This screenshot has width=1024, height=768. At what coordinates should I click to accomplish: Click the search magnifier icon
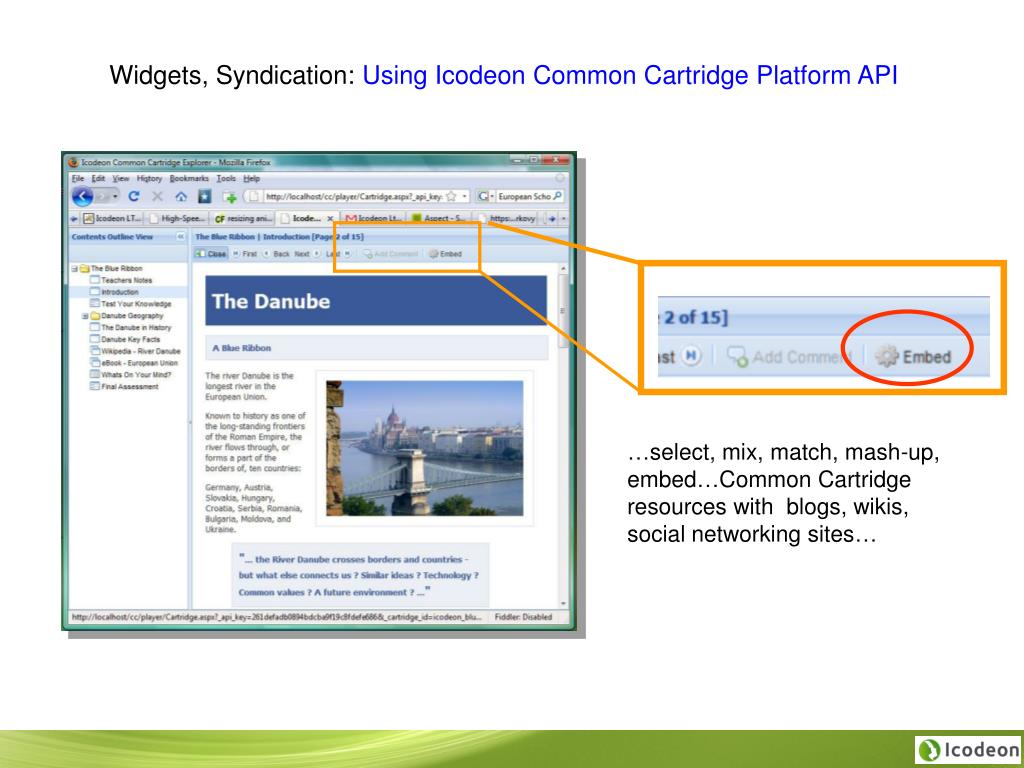tap(557, 196)
